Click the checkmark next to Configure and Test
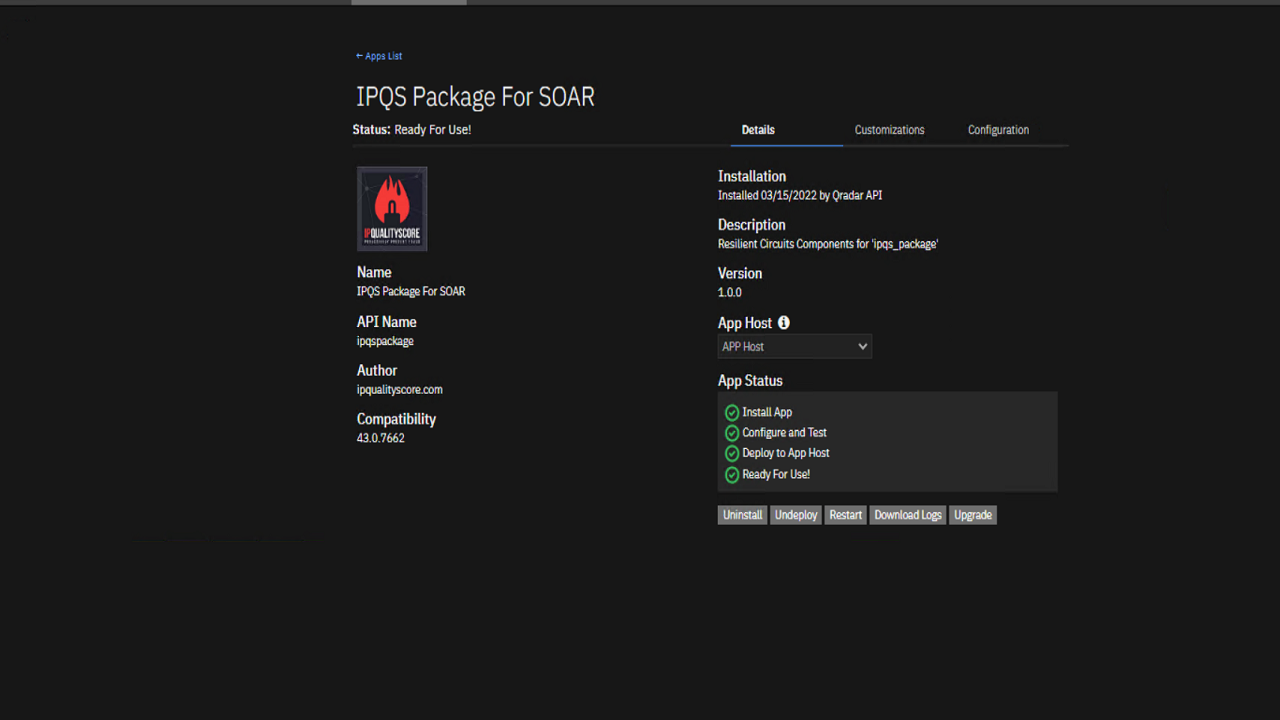1280x720 pixels. click(732, 432)
